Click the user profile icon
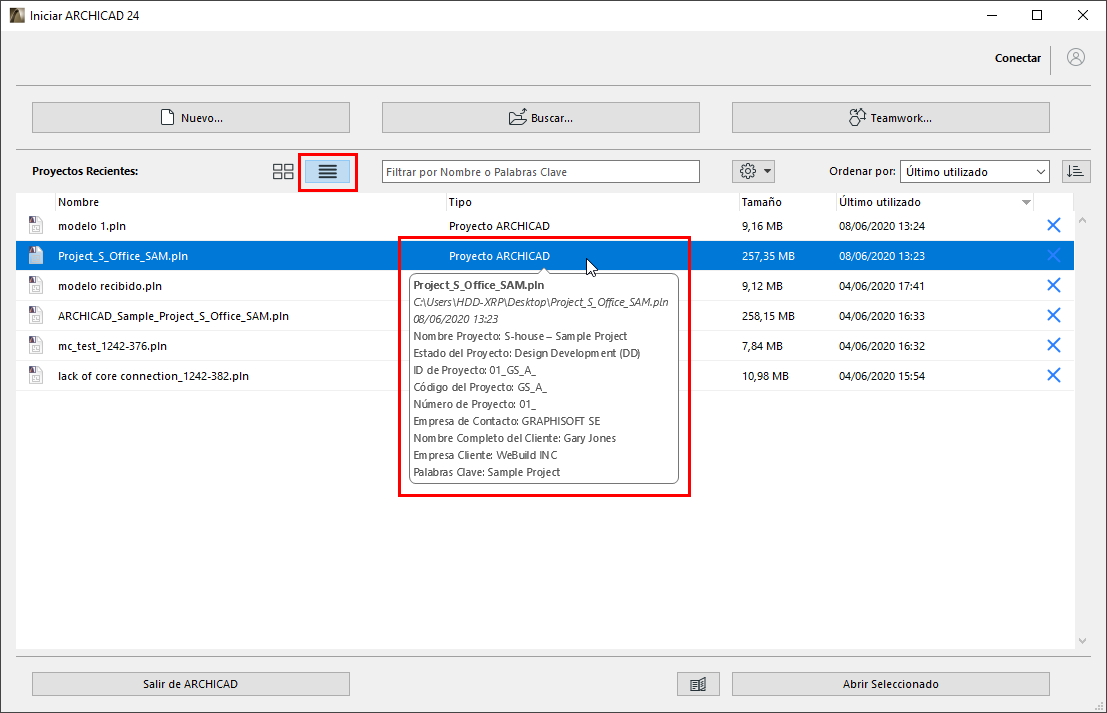Viewport: 1107px width, 713px height. 1076,57
